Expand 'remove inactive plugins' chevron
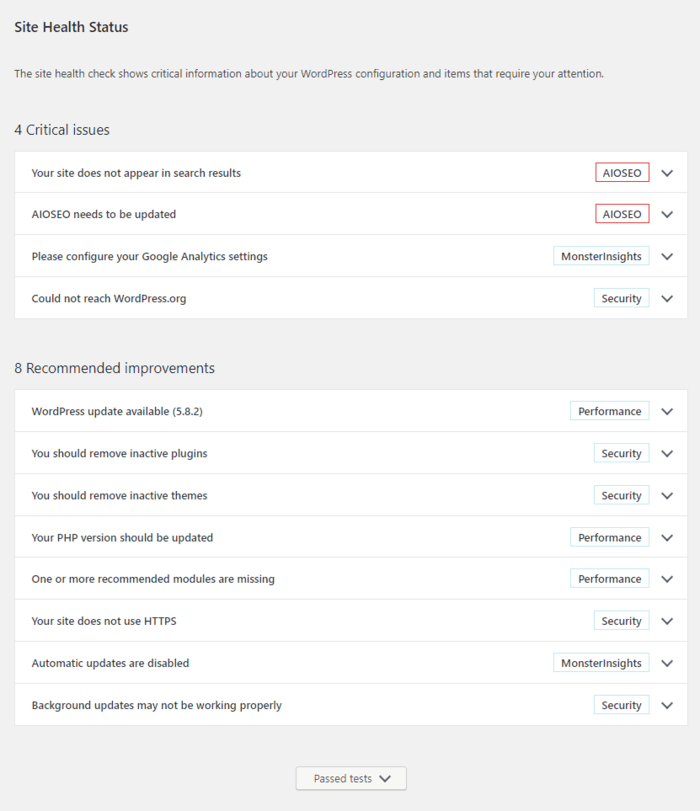Image resolution: width=700 pixels, height=811 pixels. pyautogui.click(x=667, y=454)
